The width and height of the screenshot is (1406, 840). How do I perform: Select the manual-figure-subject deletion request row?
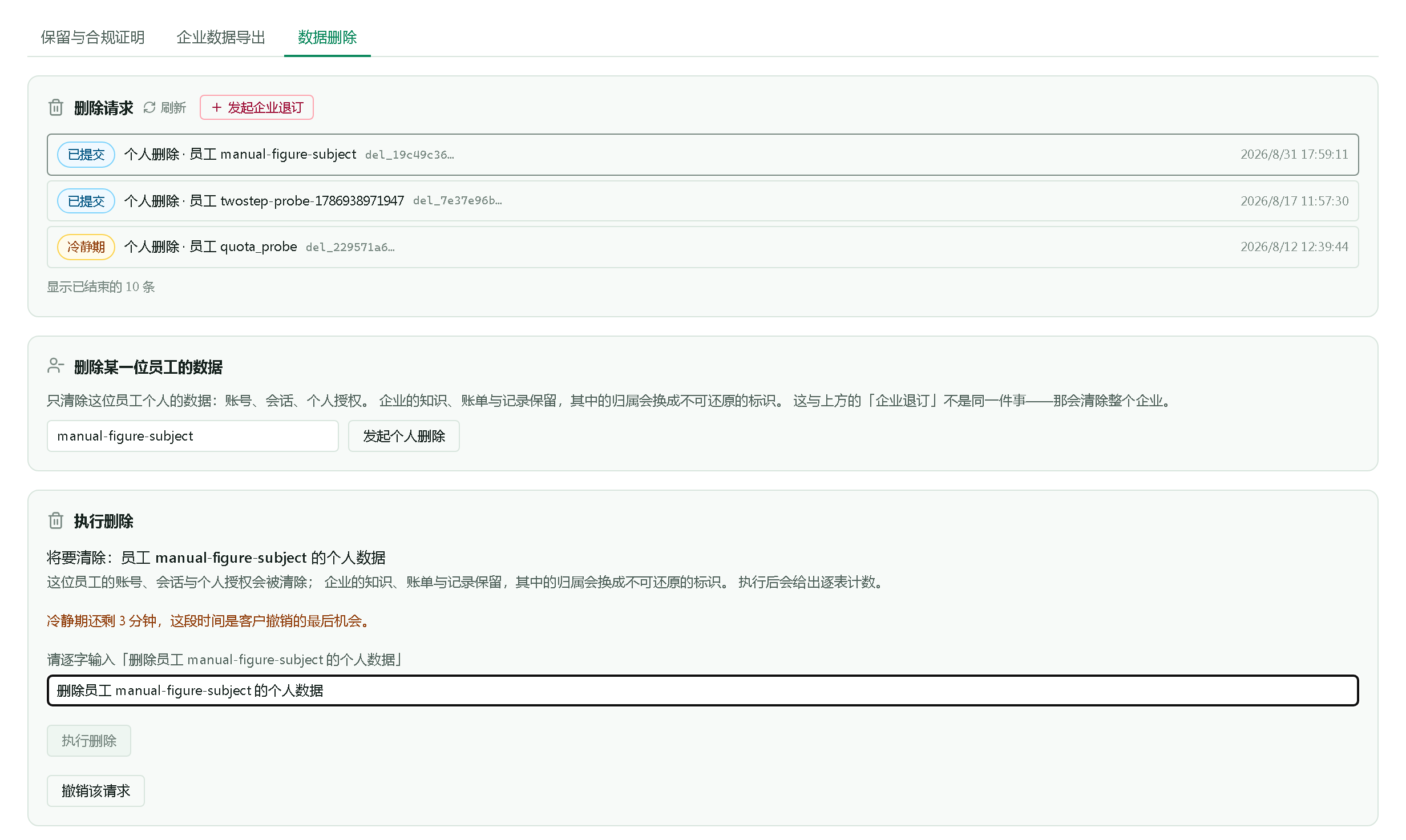pyautogui.click(x=702, y=155)
